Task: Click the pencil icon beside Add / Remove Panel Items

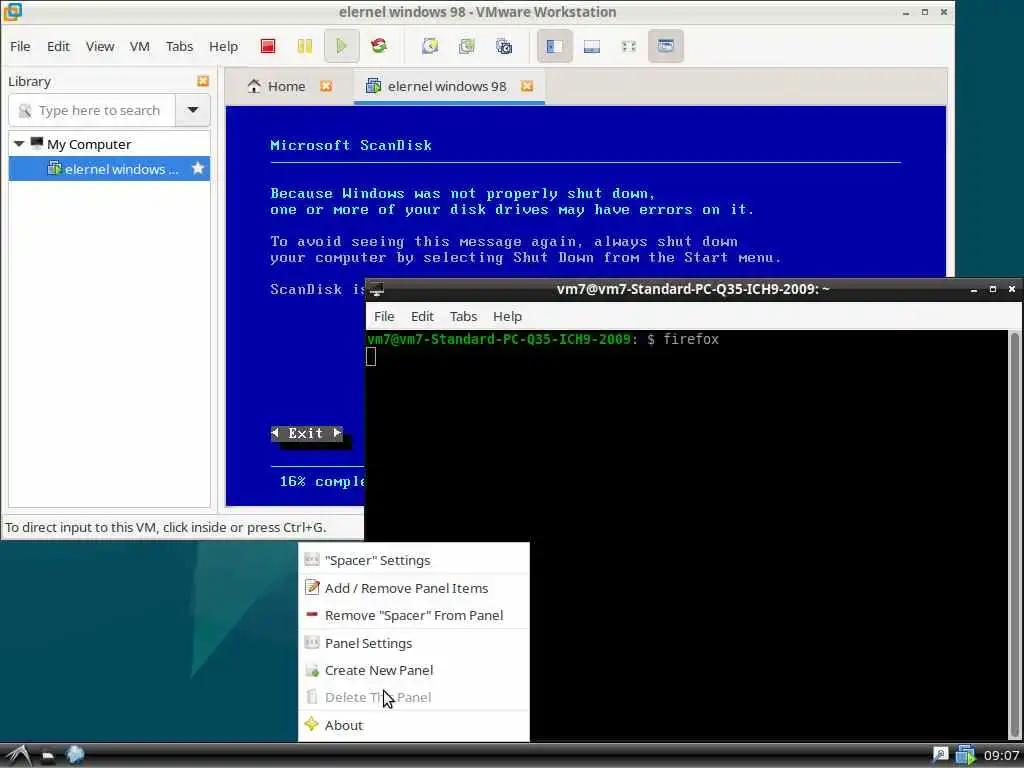Action: click(x=312, y=587)
